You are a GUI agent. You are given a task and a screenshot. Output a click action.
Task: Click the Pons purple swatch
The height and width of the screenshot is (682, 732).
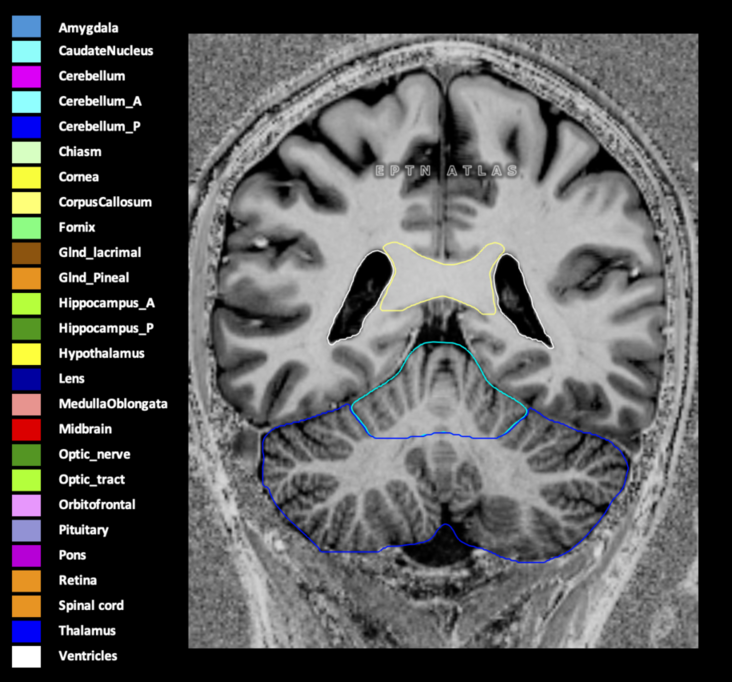click(x=26, y=556)
